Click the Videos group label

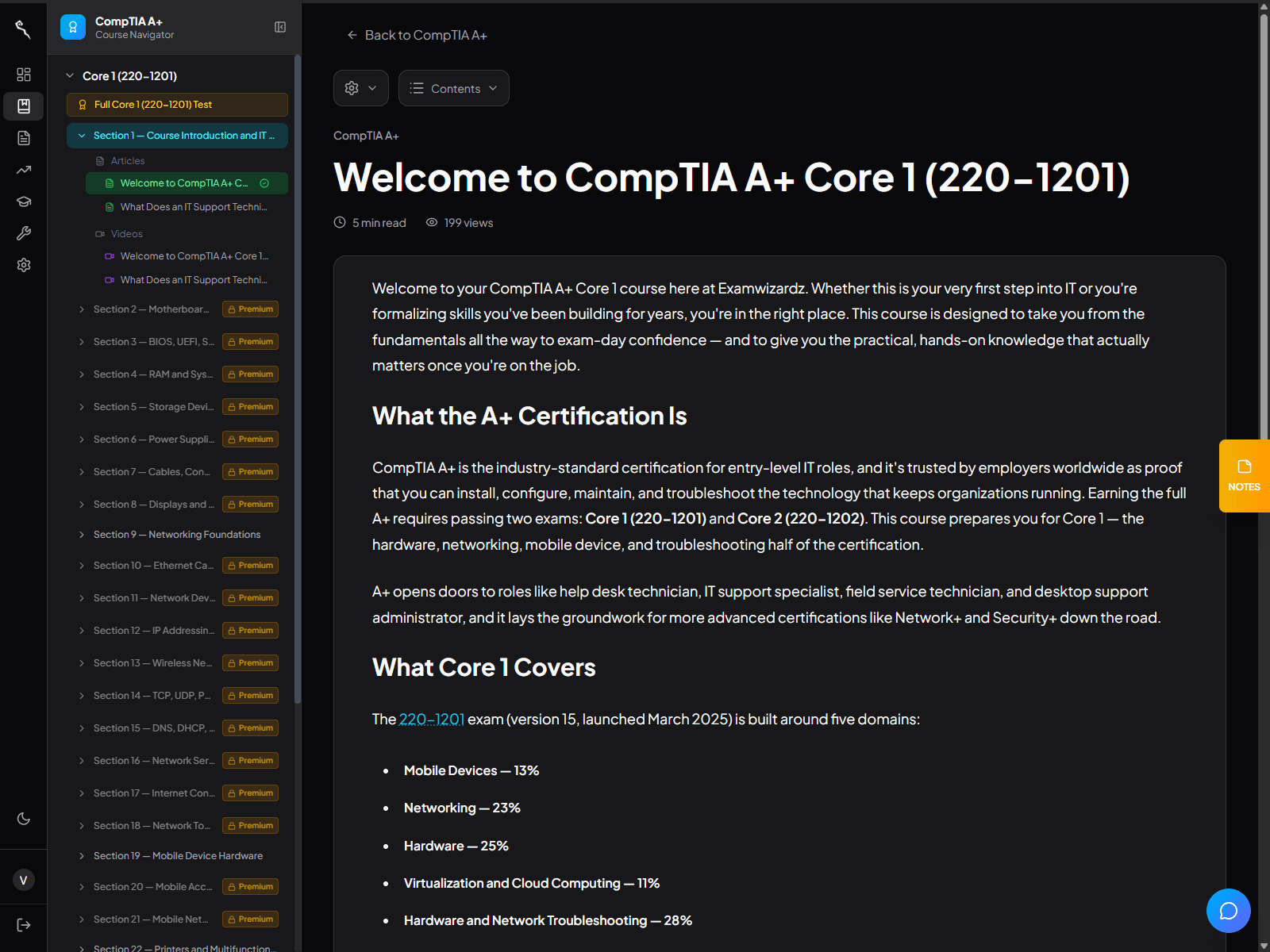127,234
